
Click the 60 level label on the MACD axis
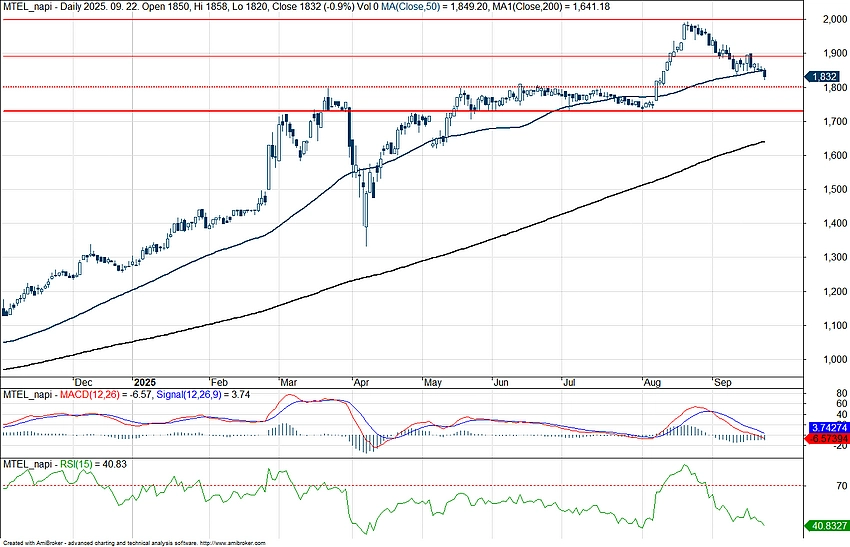(x=814, y=403)
